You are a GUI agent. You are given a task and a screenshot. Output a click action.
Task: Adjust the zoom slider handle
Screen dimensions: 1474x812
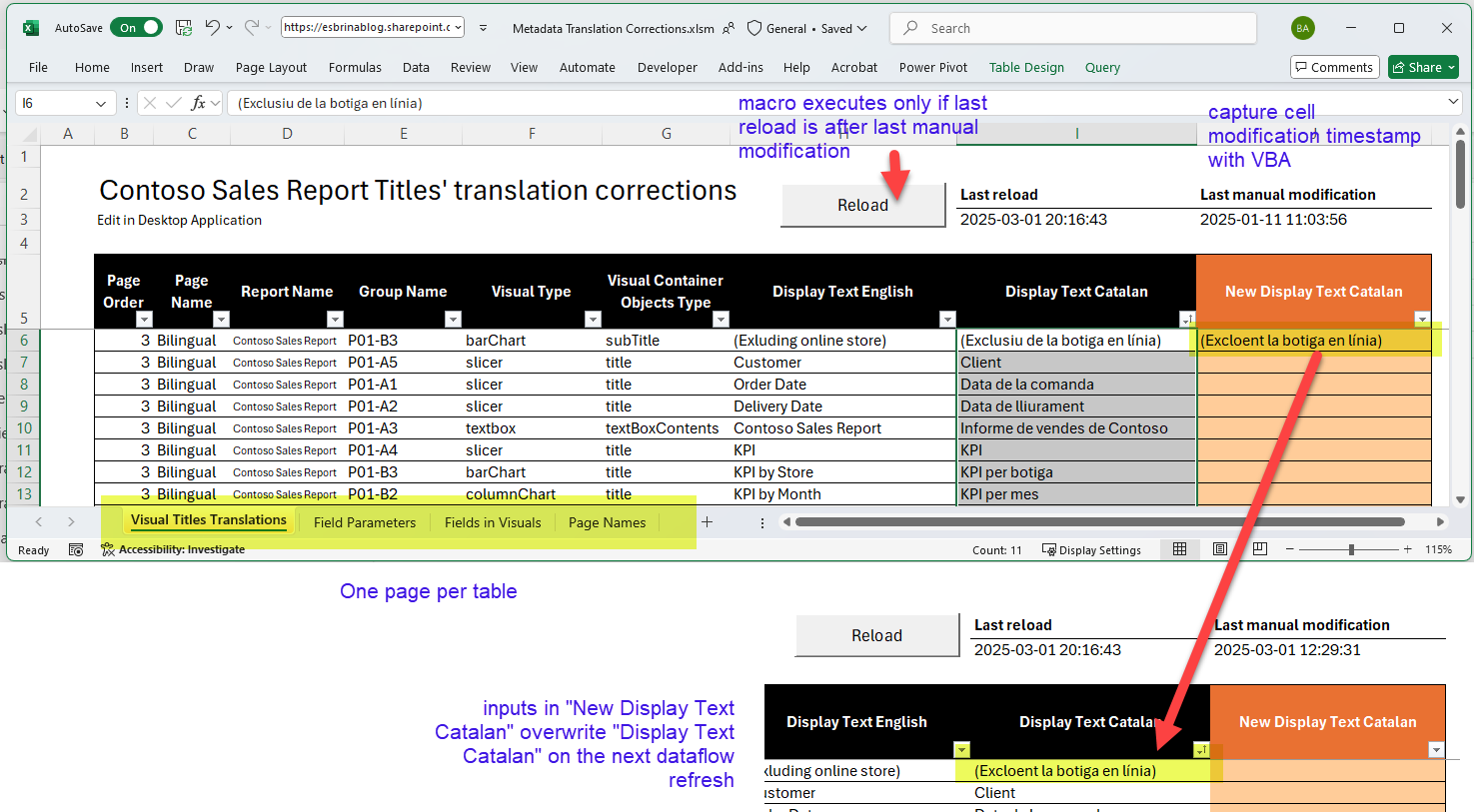(1351, 549)
